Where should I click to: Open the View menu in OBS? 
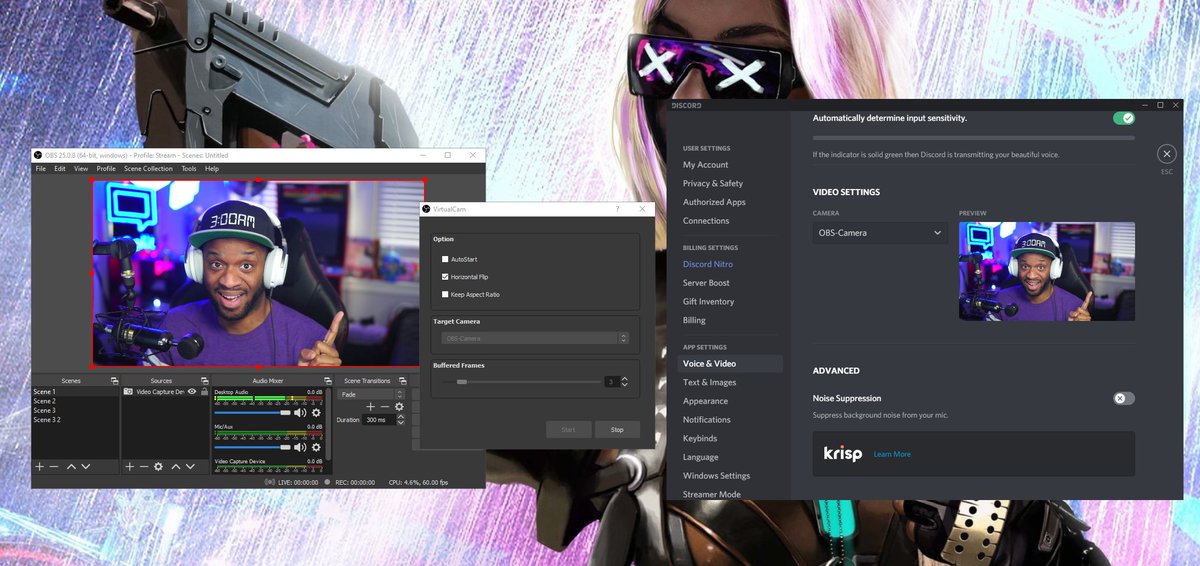click(x=81, y=169)
